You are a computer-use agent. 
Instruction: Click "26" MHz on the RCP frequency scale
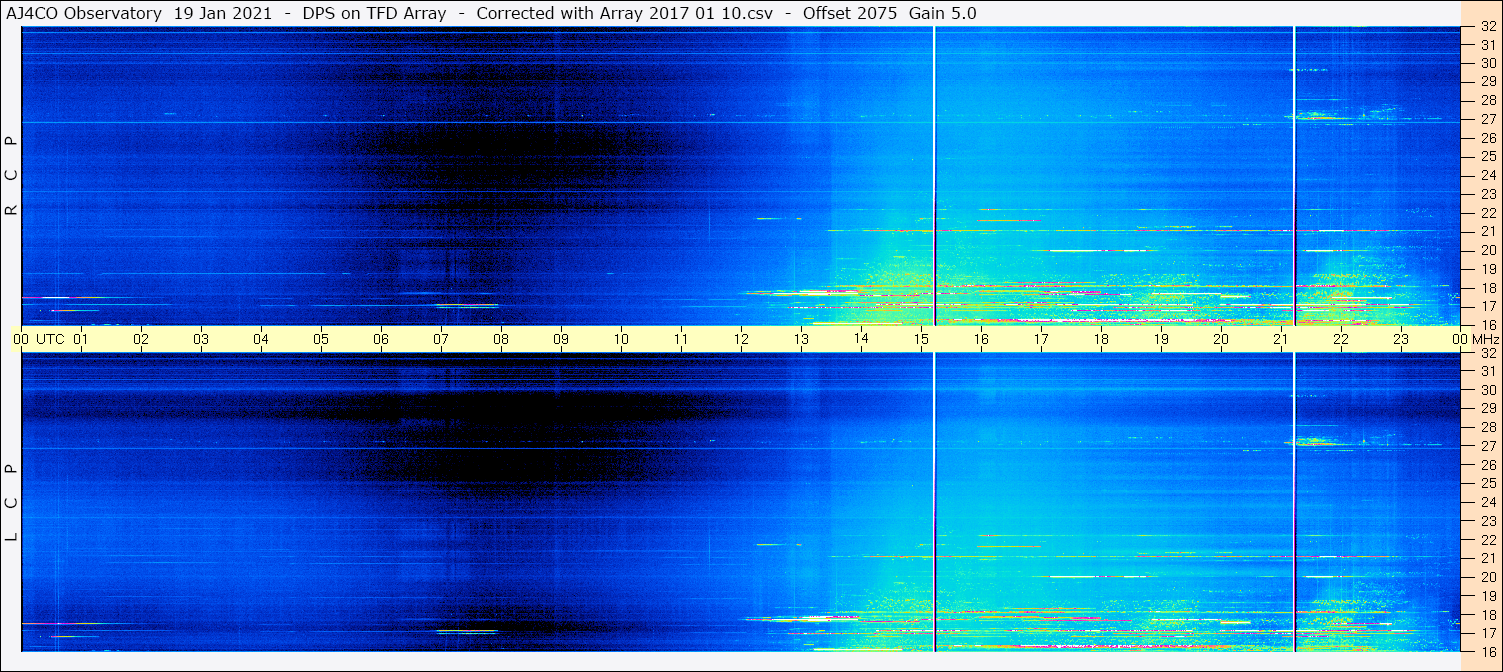click(1488, 138)
